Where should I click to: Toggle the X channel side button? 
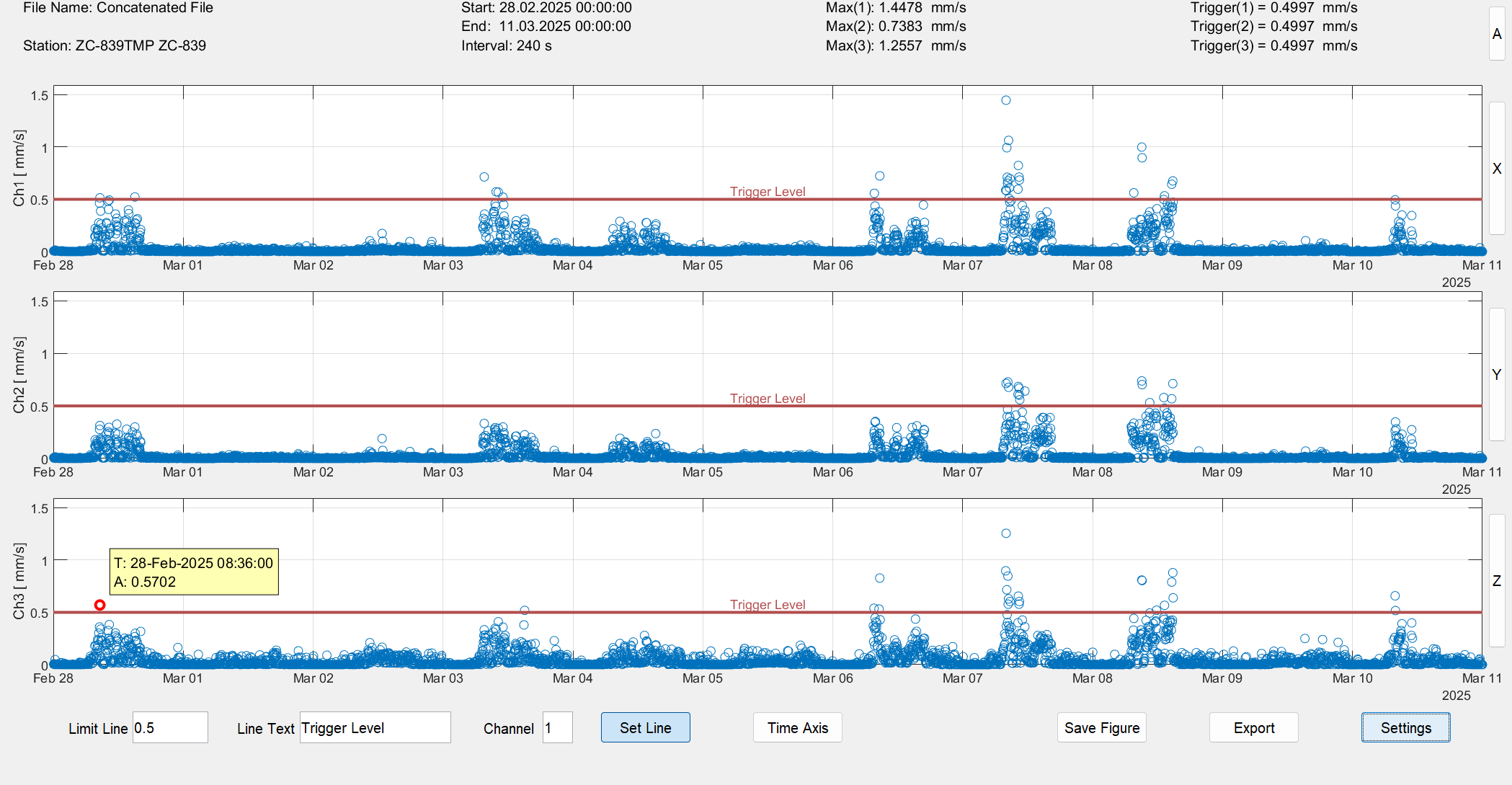pyautogui.click(x=1497, y=168)
